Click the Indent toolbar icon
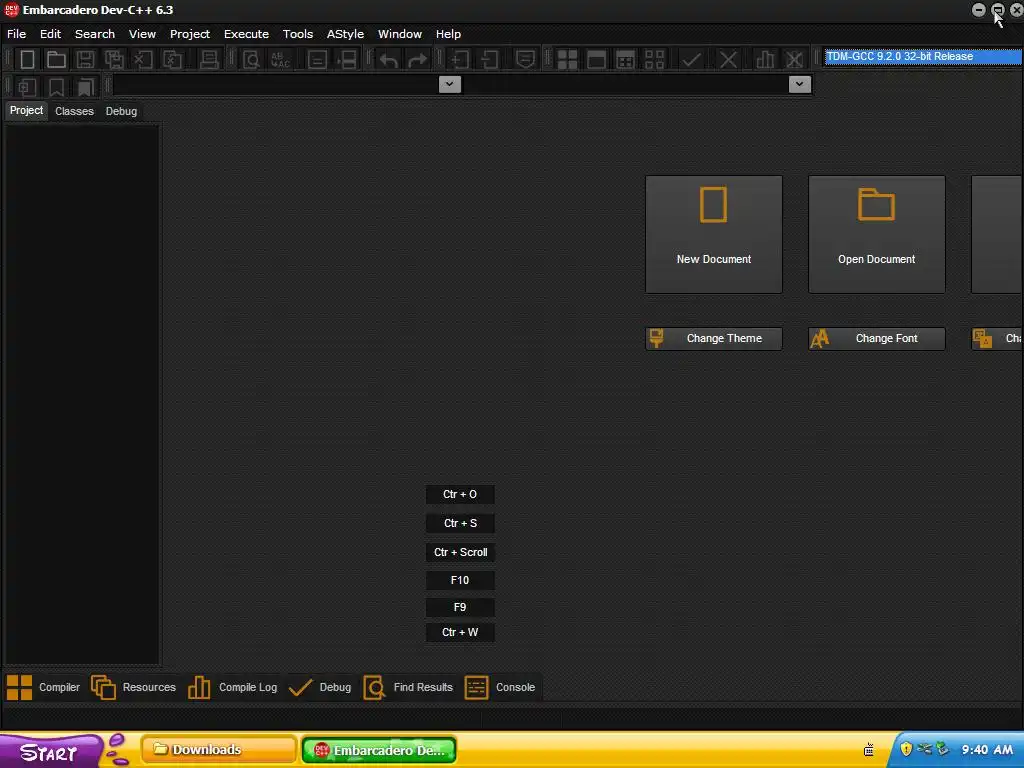Screen dimensions: 1024x768 pos(460,59)
